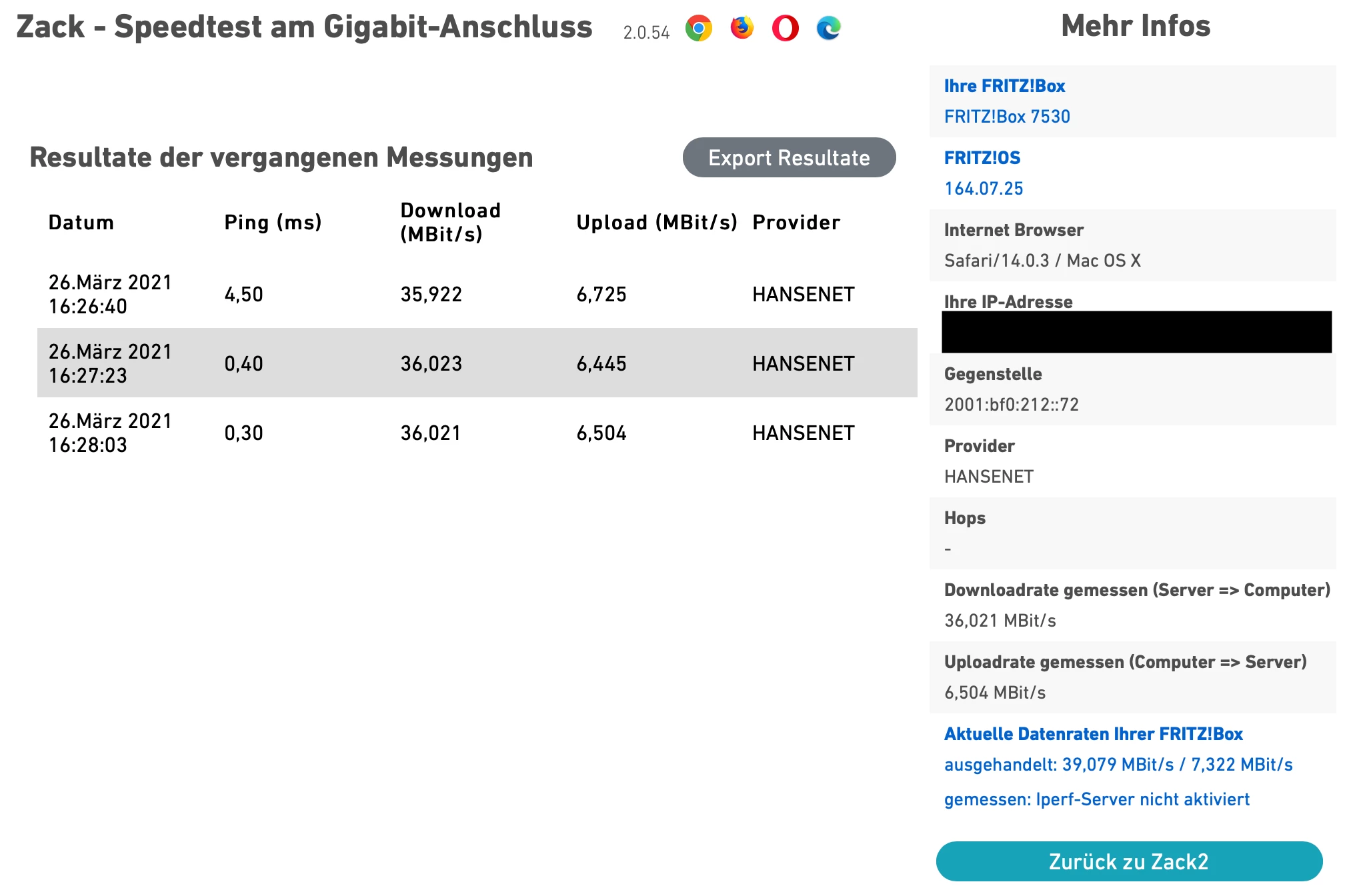Click the Datum column header
This screenshot has height=896, width=1363.
[81, 223]
